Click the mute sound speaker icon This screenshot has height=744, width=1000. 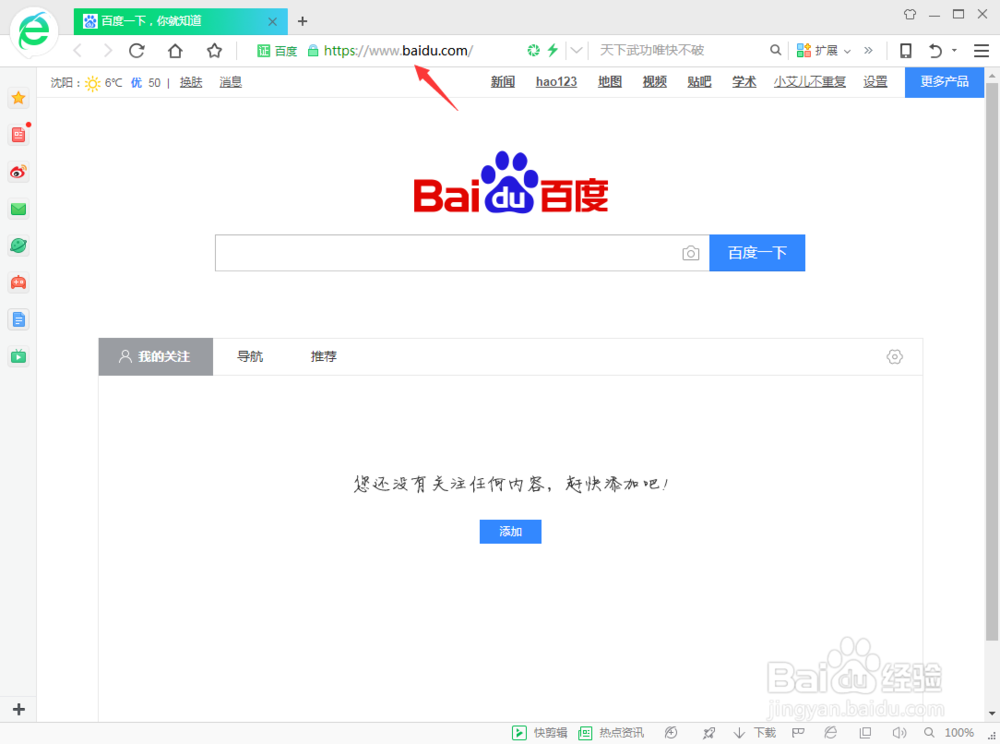tap(899, 733)
